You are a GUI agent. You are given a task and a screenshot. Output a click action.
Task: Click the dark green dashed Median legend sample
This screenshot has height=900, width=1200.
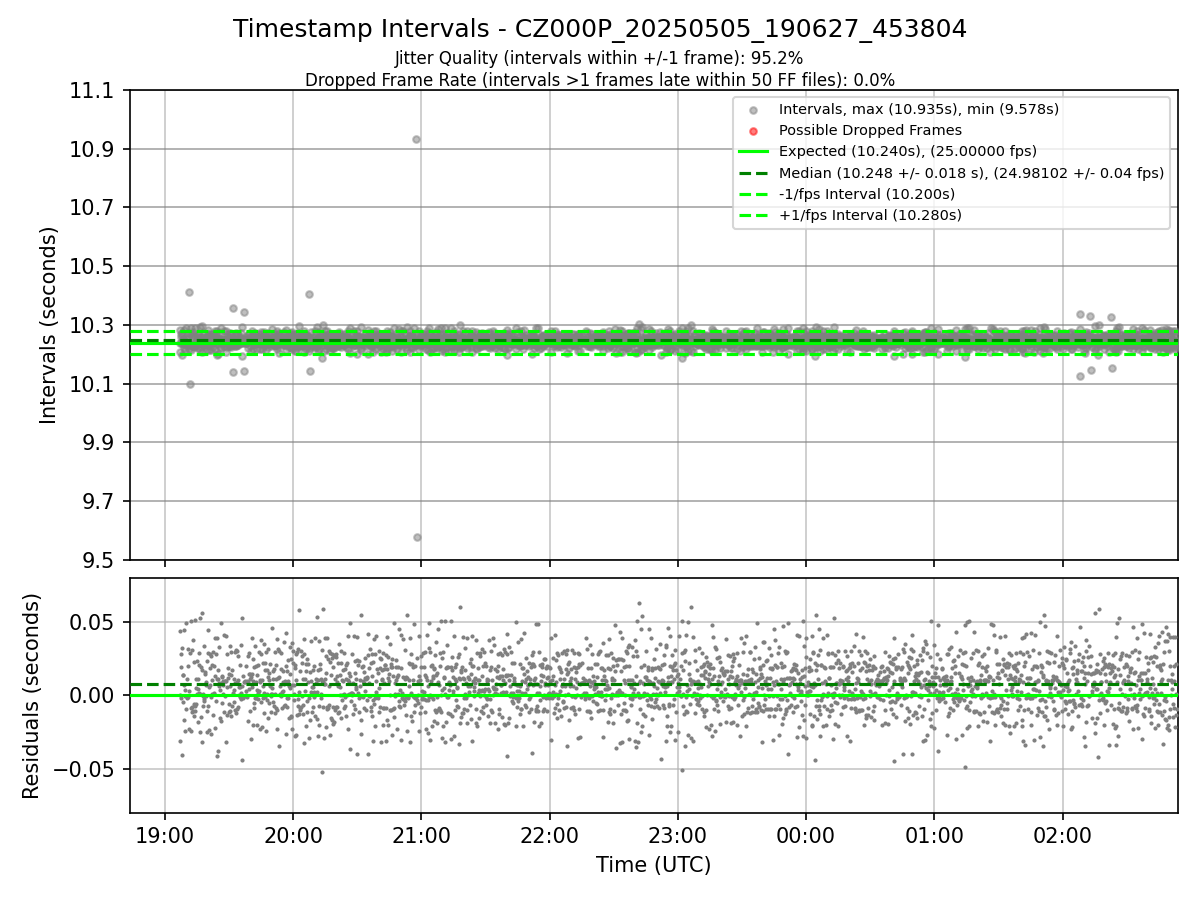click(754, 173)
